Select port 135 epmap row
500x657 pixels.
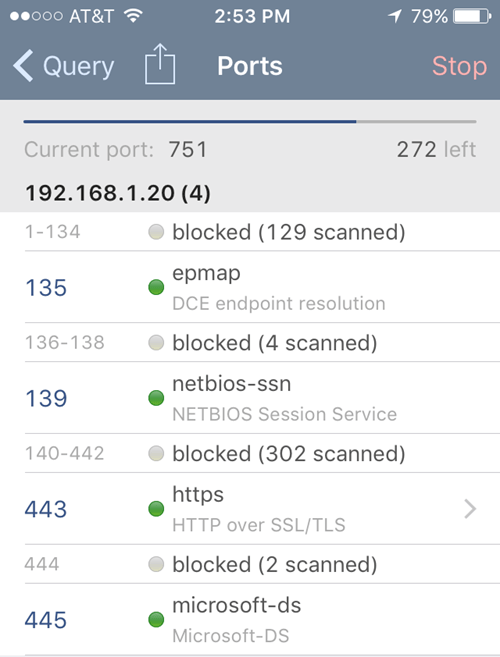[250, 287]
